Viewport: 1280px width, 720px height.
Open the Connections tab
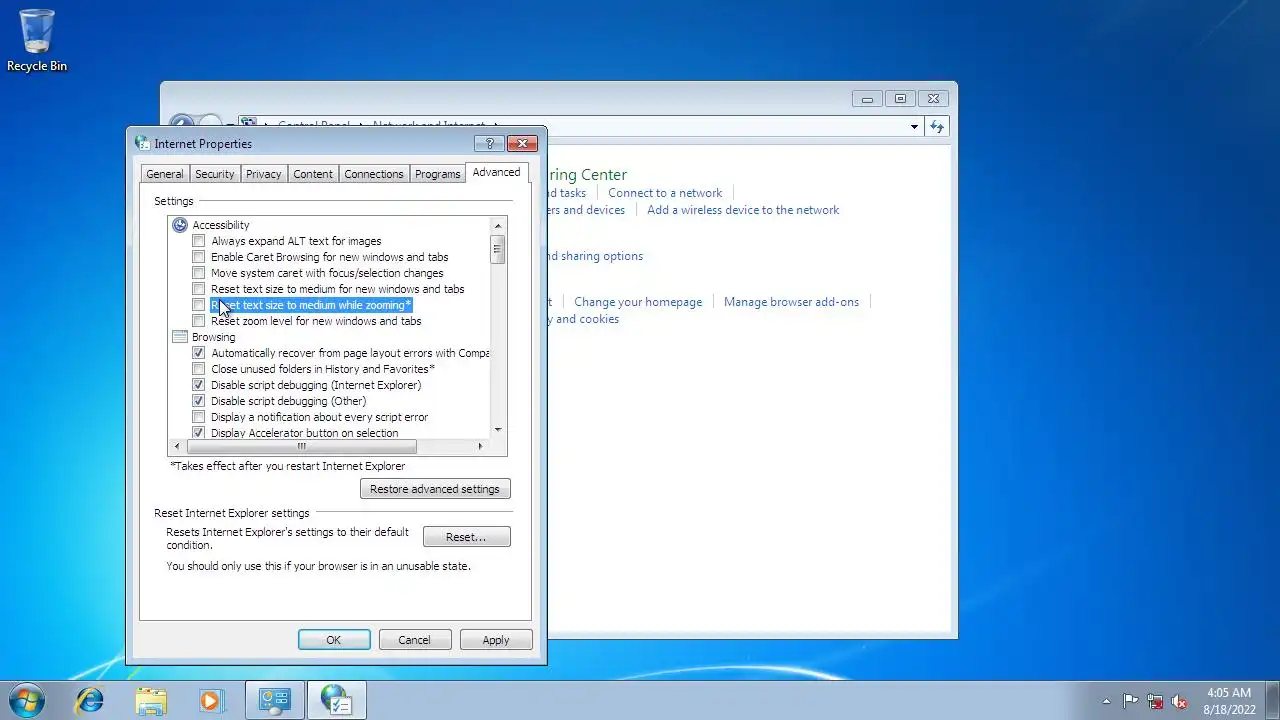coord(374,174)
